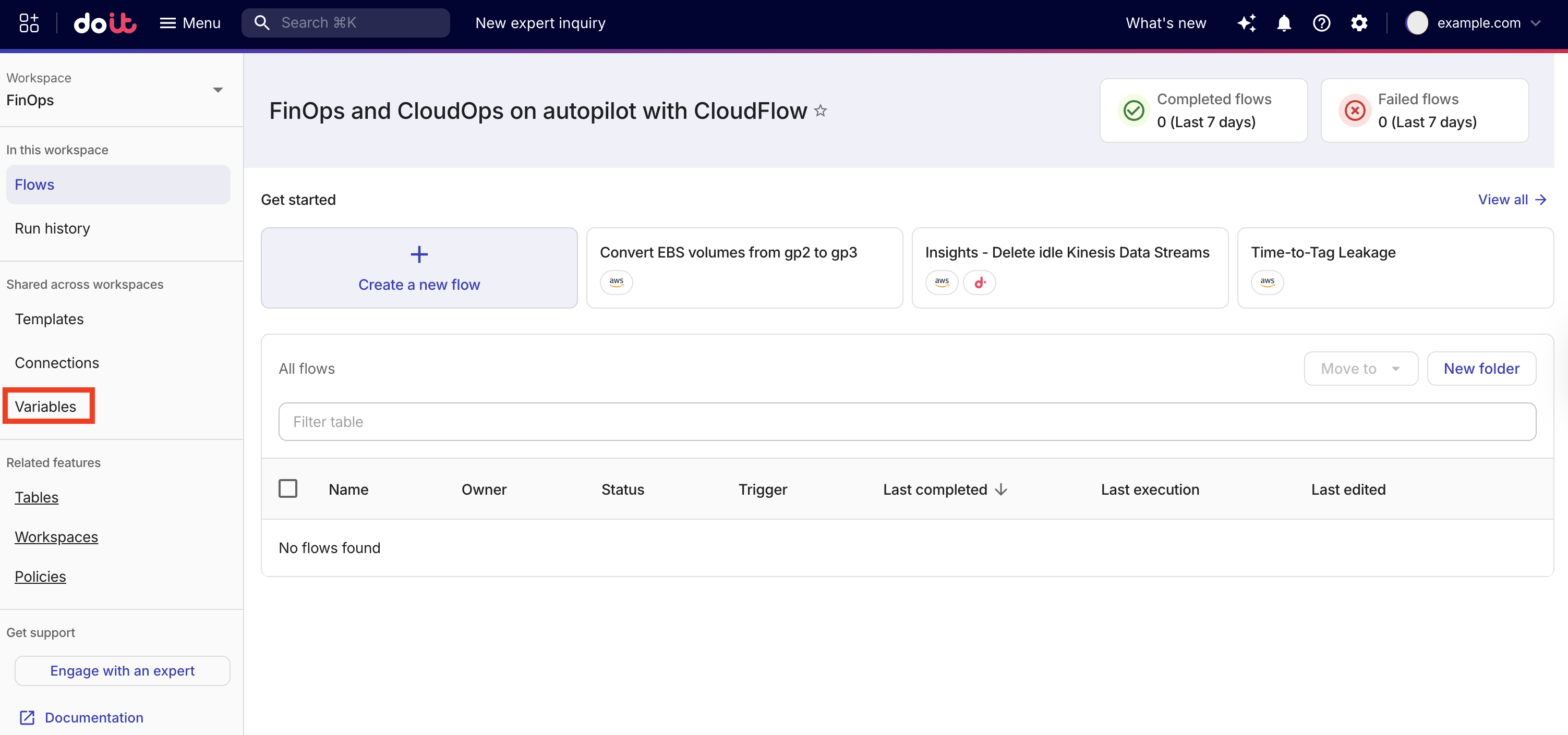Open What's new

point(1166,23)
